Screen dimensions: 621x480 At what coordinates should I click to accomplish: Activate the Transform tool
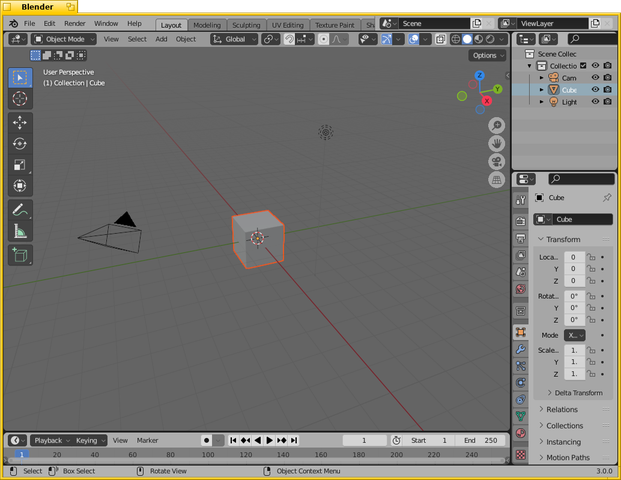pos(20,185)
